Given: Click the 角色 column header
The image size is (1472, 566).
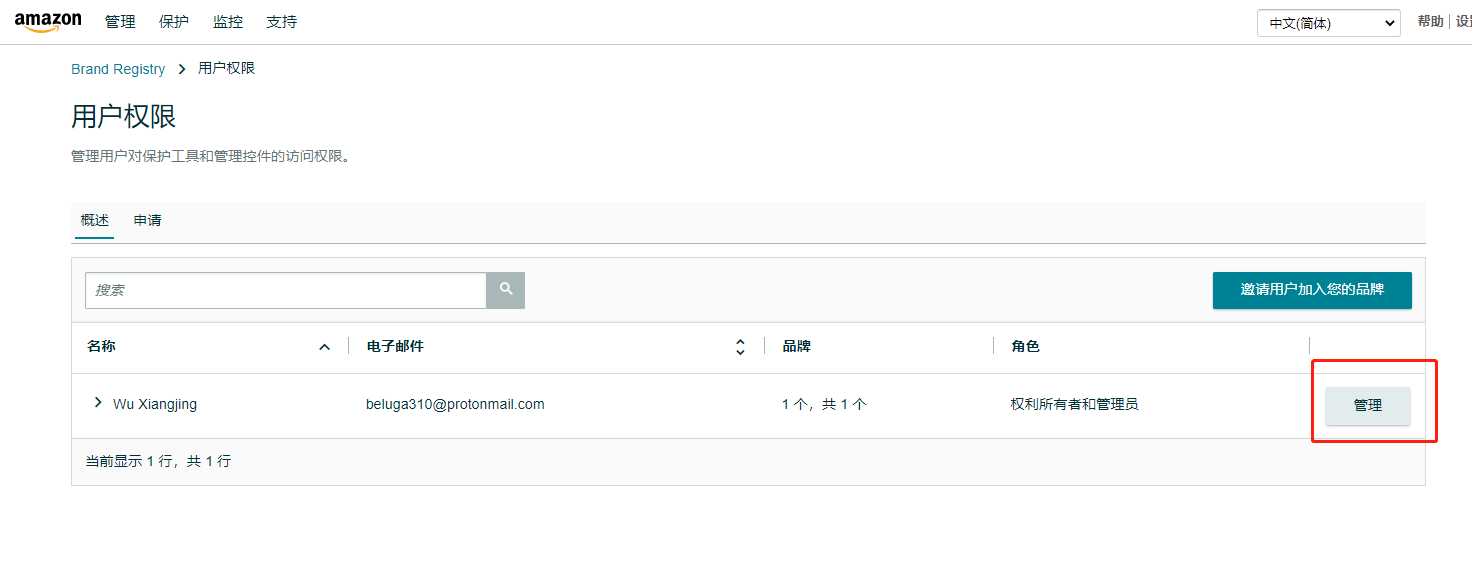Looking at the screenshot, I should point(1025,346).
